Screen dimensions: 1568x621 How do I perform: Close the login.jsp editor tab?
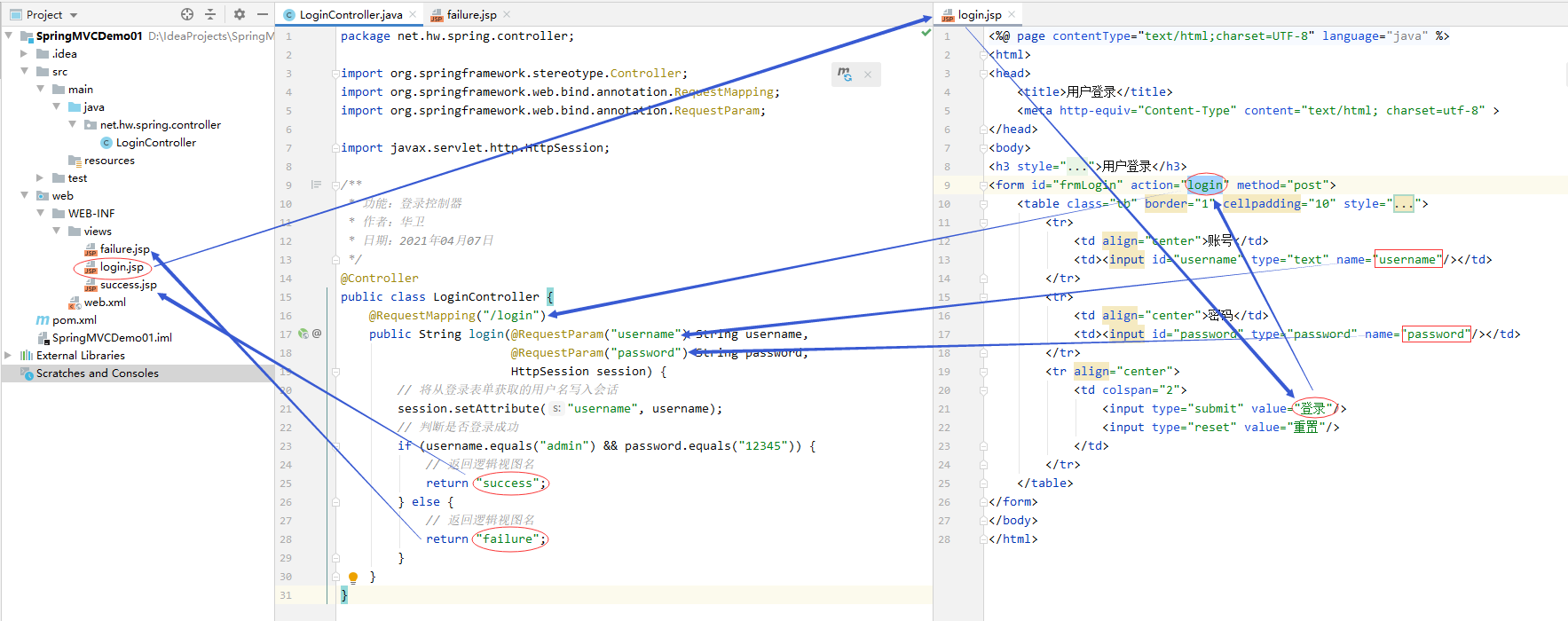(x=1011, y=15)
